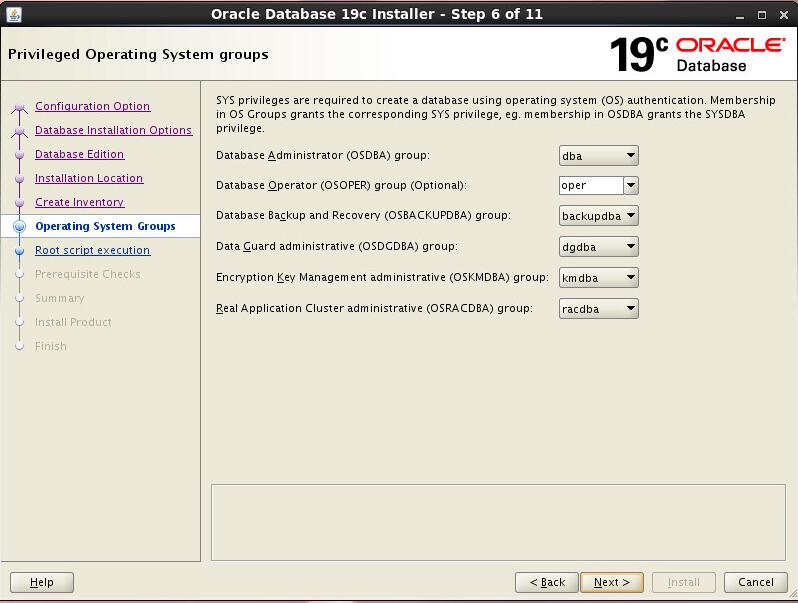Click inside the OSOPER group text field
Image resolution: width=798 pixels, height=603 pixels.
point(590,186)
